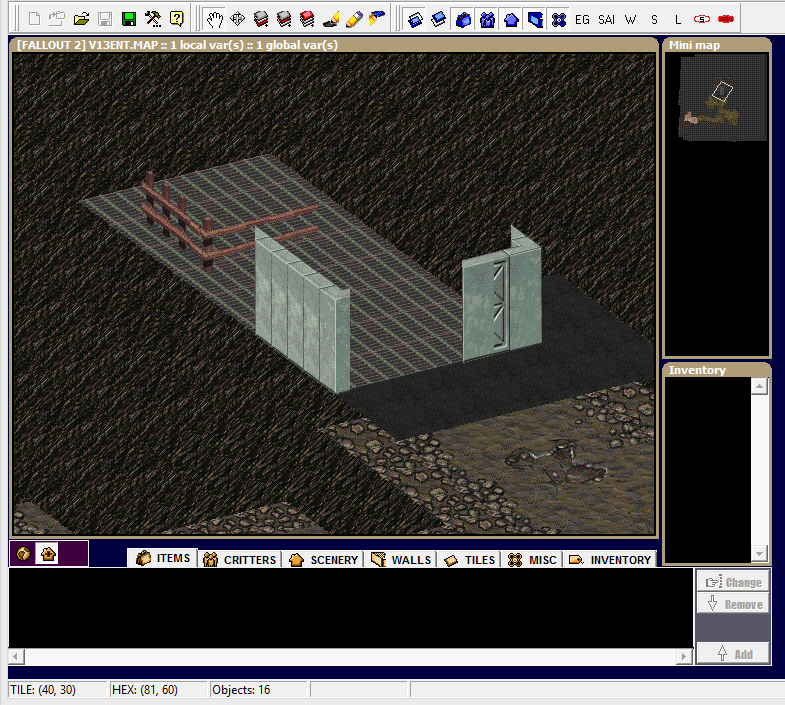Click the globe icon below the map

(23, 554)
